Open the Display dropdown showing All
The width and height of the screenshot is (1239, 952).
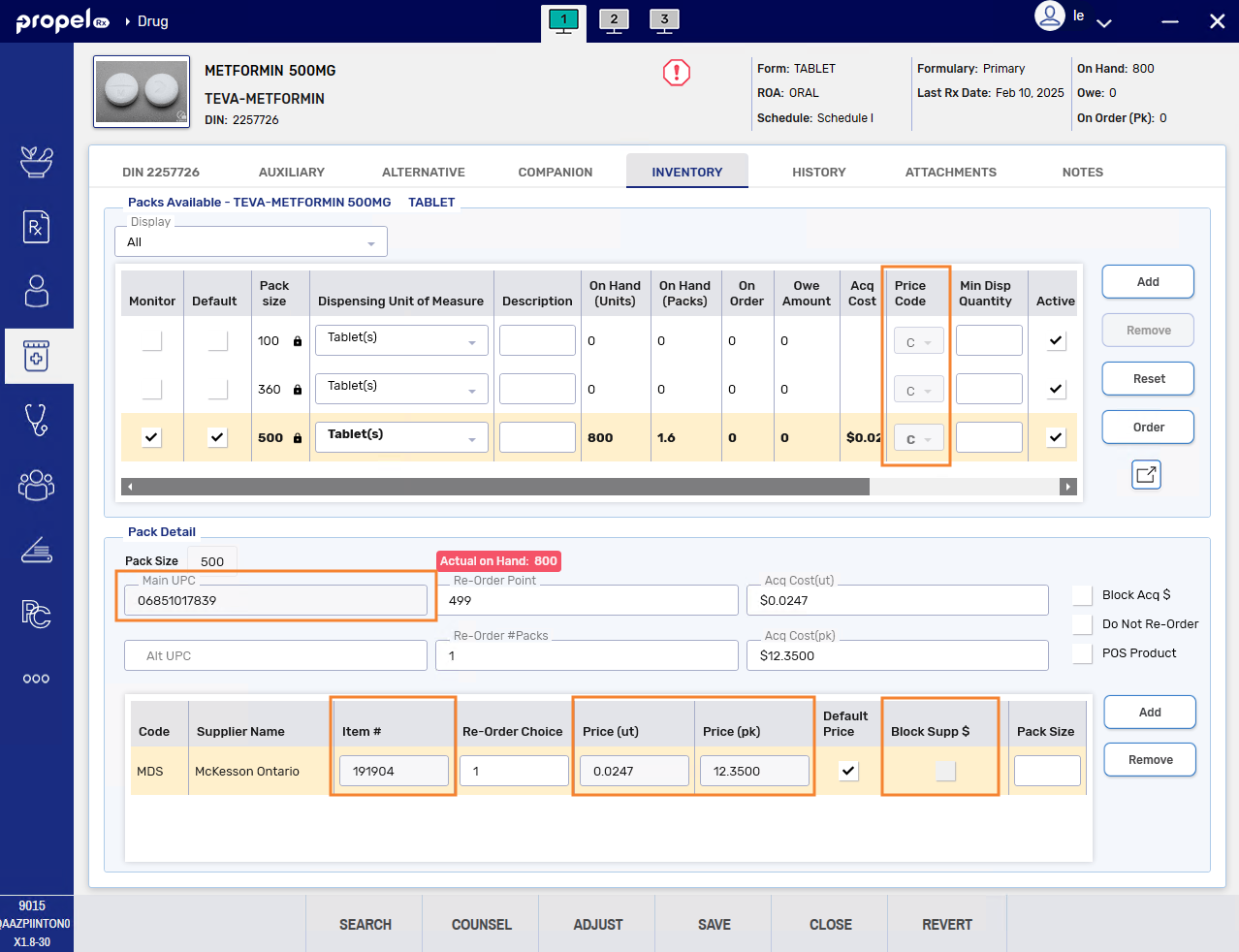(251, 241)
